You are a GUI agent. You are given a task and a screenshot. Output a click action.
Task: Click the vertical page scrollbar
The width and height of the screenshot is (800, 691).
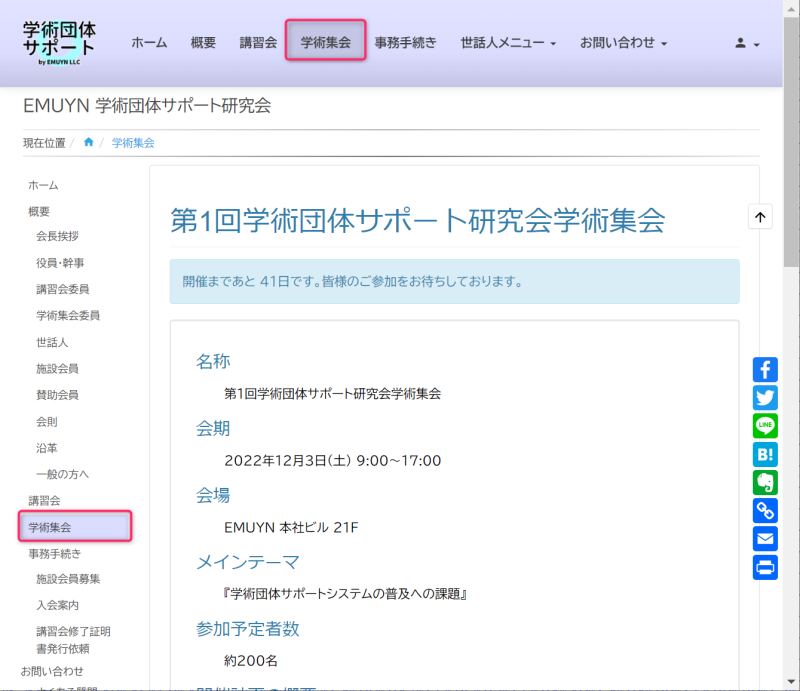coord(791,300)
